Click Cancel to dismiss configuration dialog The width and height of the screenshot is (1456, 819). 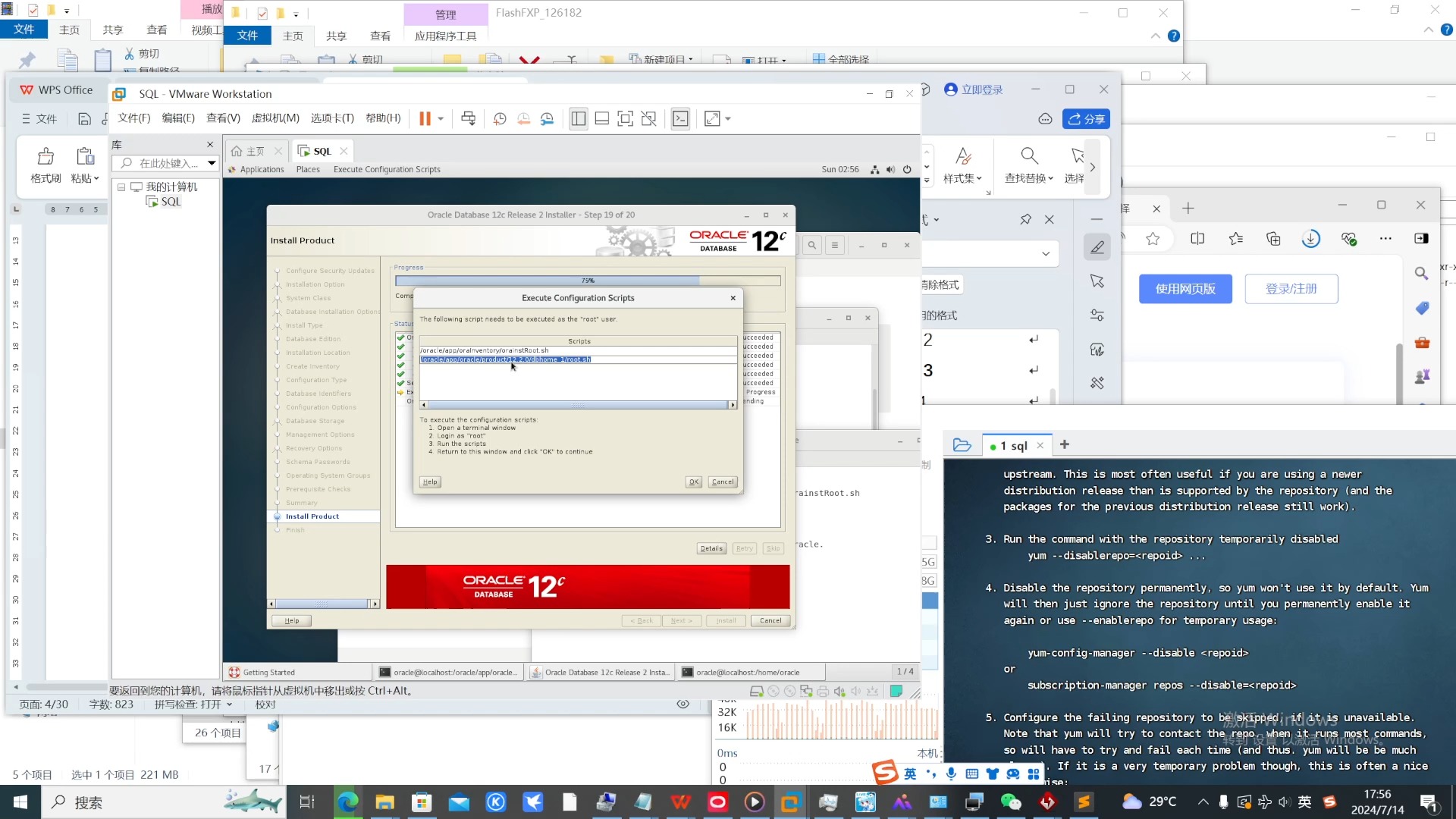722,482
